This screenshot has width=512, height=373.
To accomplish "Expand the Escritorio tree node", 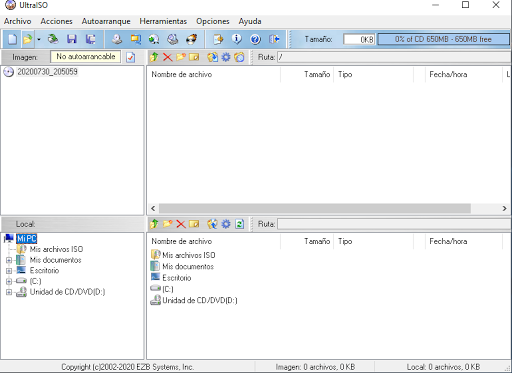I will tap(9, 271).
